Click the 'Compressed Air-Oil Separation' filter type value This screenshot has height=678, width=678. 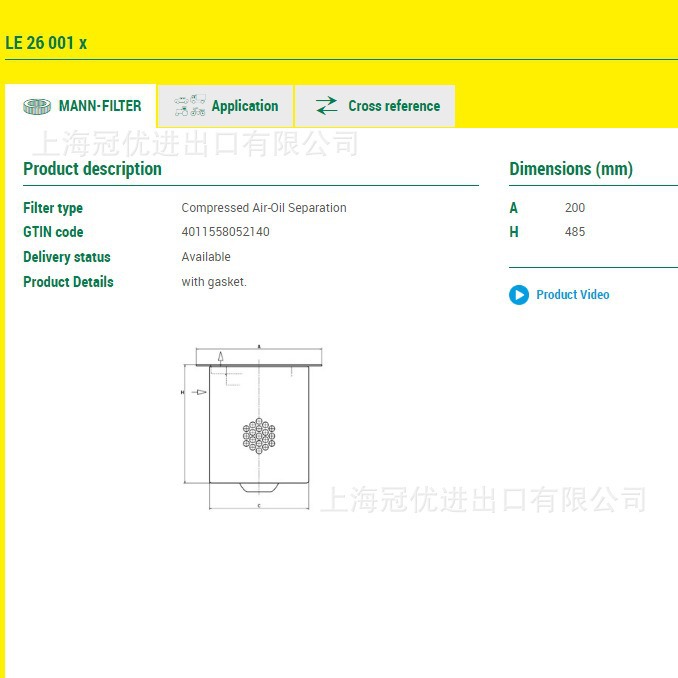pyautogui.click(x=264, y=208)
